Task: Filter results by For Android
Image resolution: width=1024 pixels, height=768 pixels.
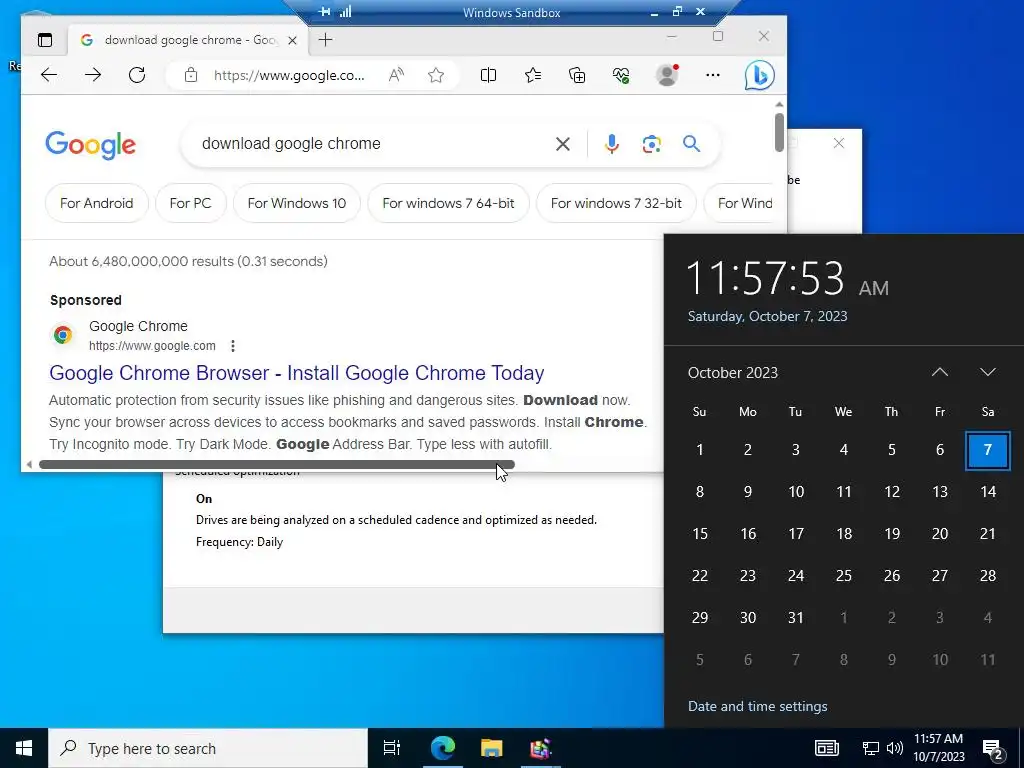Action: (97, 203)
